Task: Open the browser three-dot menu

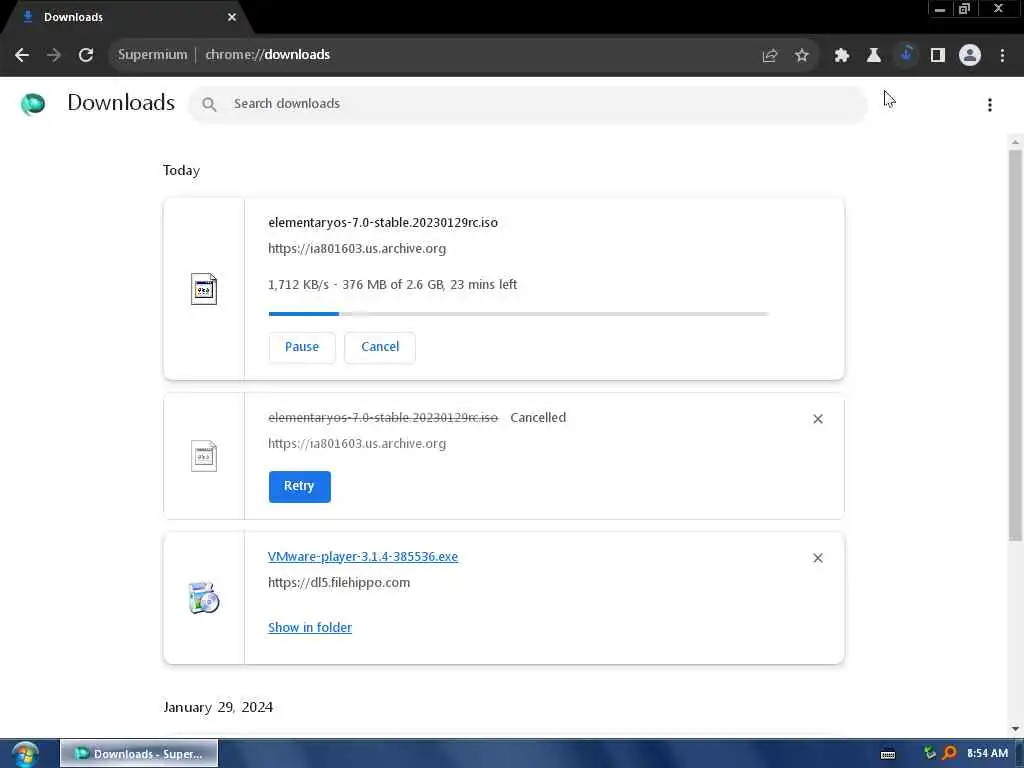Action: [1002, 56]
